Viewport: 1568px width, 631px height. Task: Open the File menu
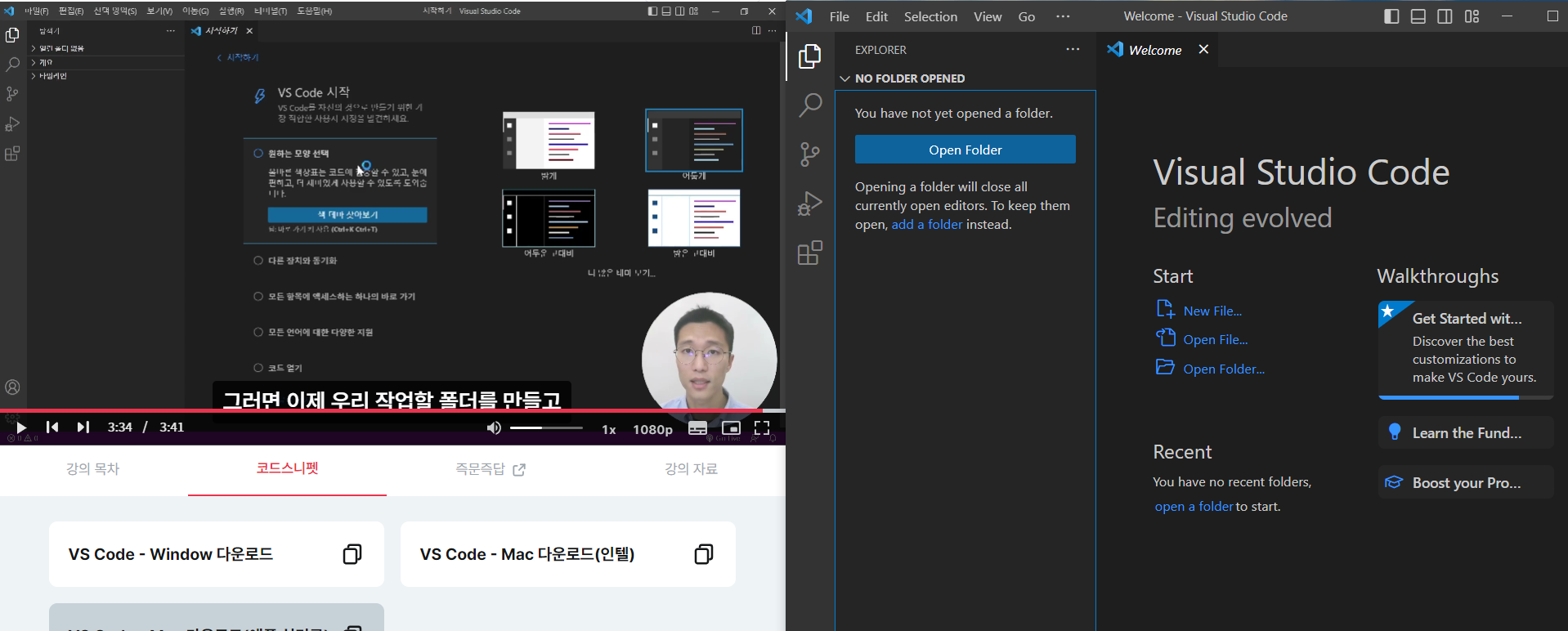point(839,16)
